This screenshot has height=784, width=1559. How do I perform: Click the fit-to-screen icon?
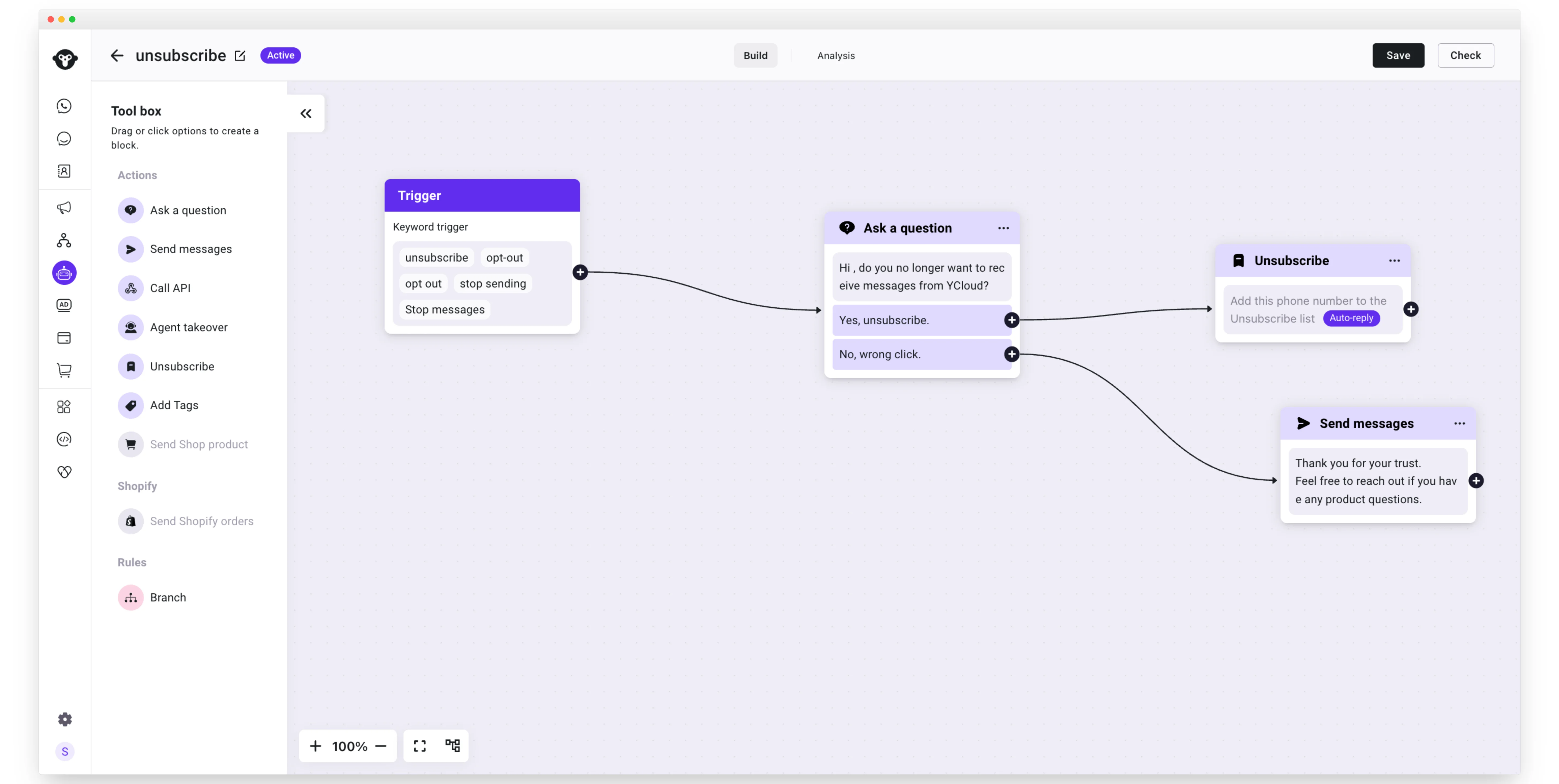(x=420, y=746)
